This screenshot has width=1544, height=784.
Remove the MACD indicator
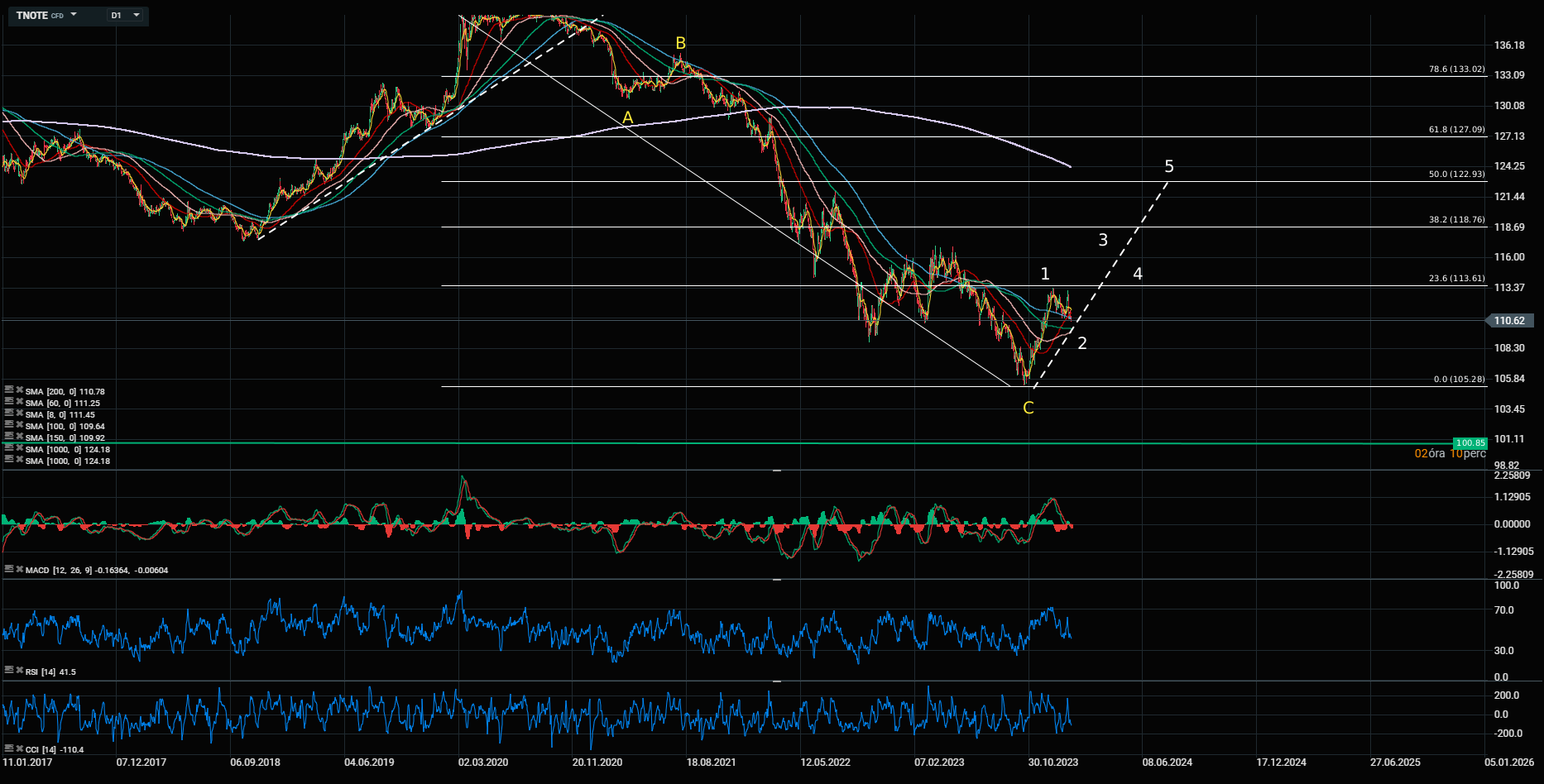coord(19,569)
